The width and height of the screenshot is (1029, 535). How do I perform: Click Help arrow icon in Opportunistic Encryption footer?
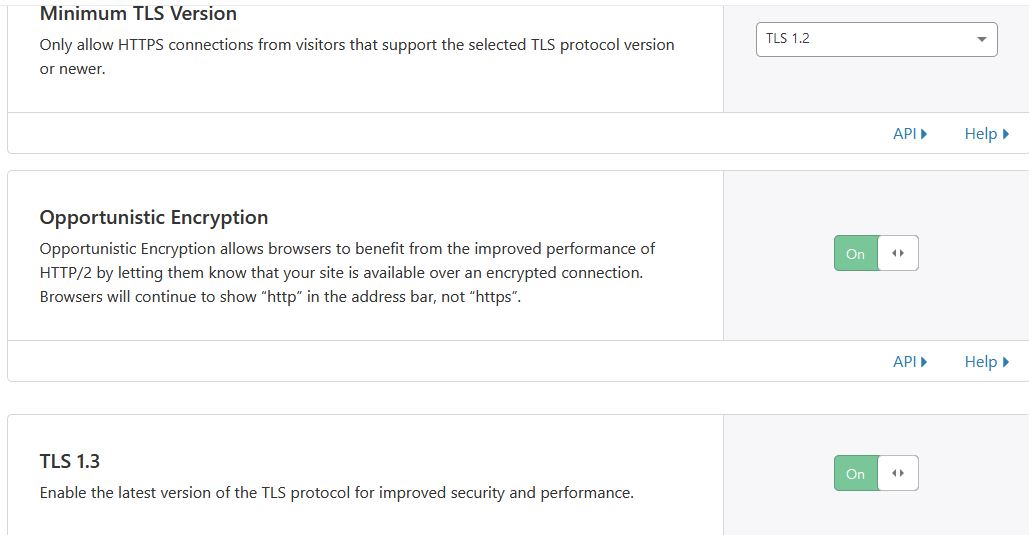pos(1005,362)
